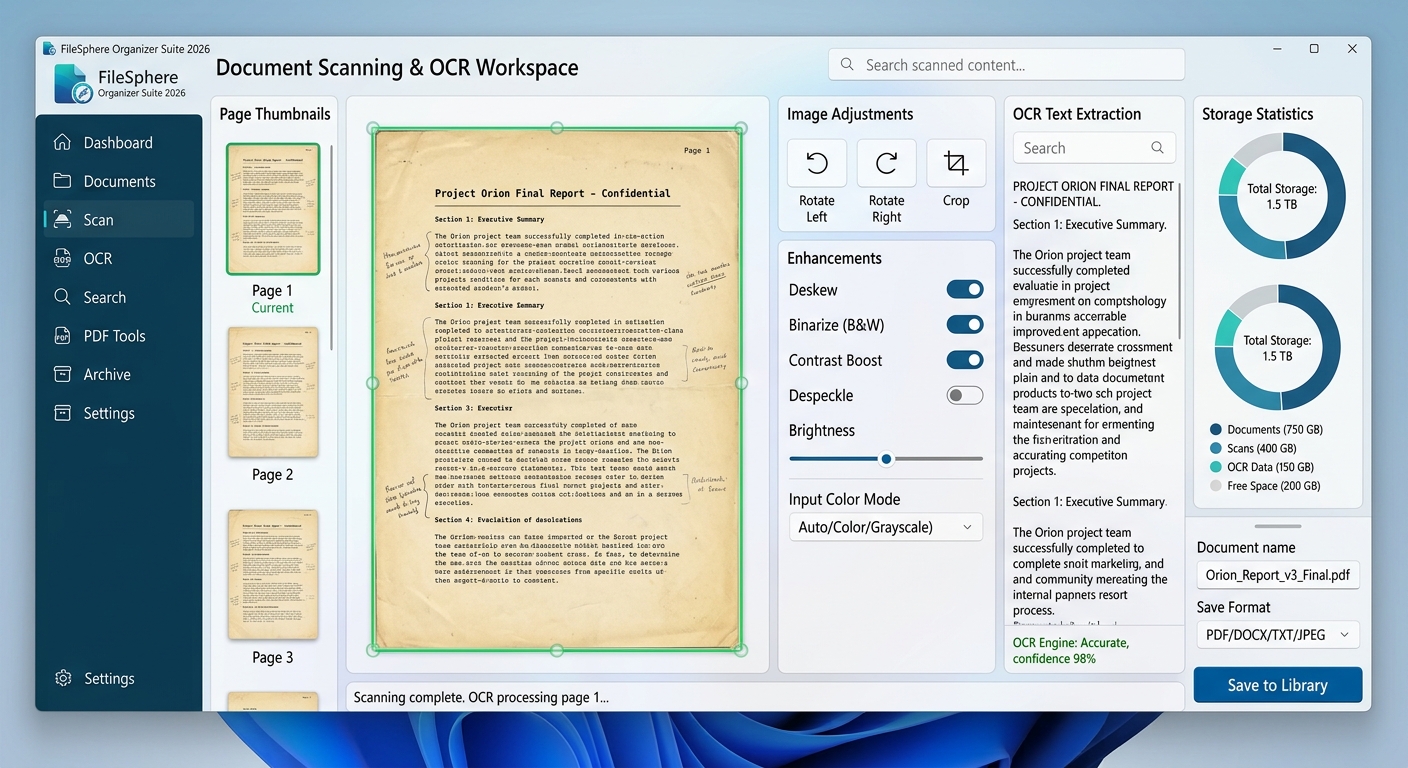The height and width of the screenshot is (768, 1408).
Task: Click the box icon beside Archive
Action: tap(62, 374)
